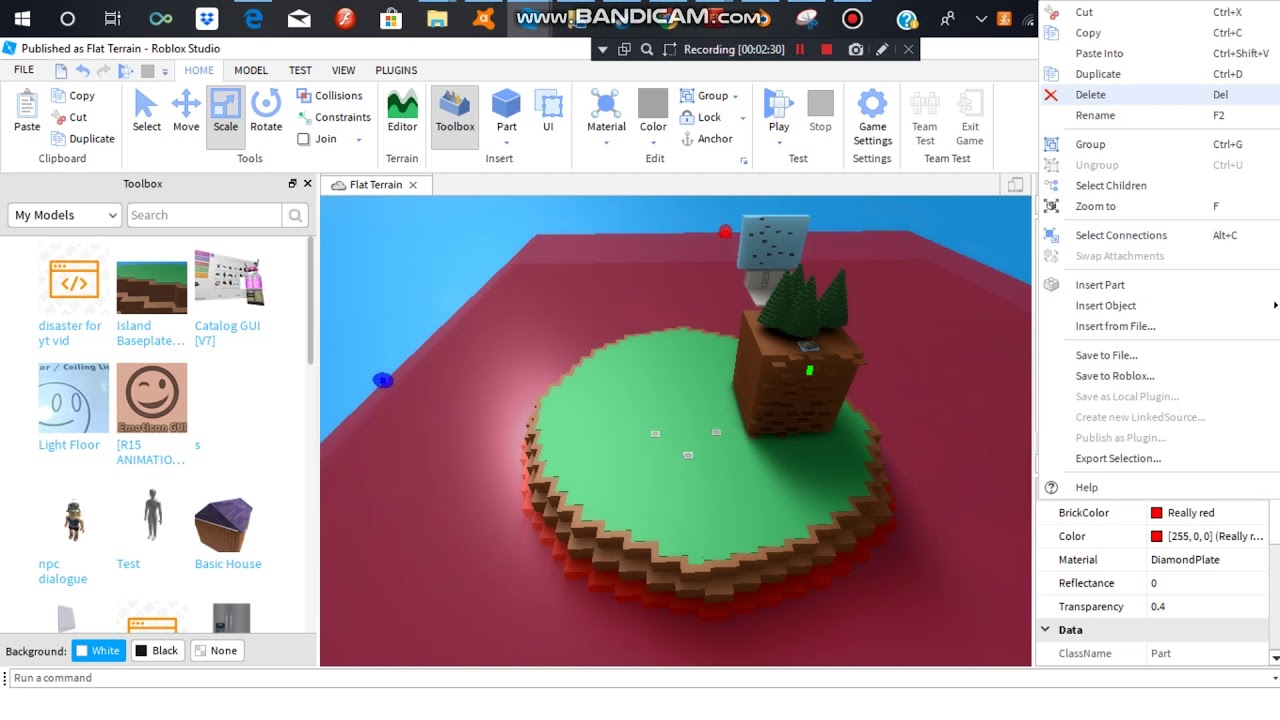Click the BrickColor Really red swatch
Viewport: 1280px width, 720px height.
(x=1156, y=513)
